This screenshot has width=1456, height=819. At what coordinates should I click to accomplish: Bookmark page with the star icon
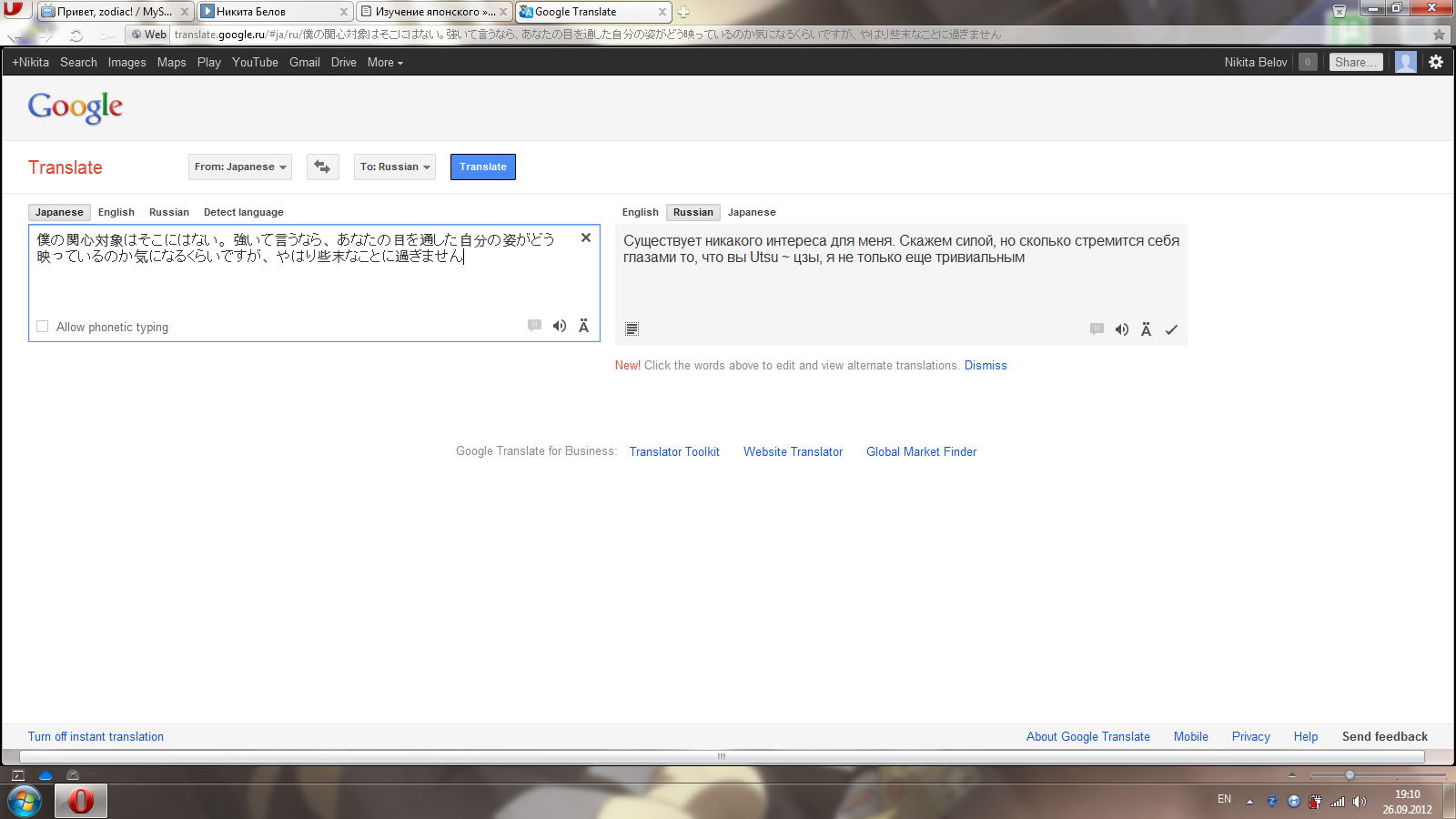[1439, 35]
